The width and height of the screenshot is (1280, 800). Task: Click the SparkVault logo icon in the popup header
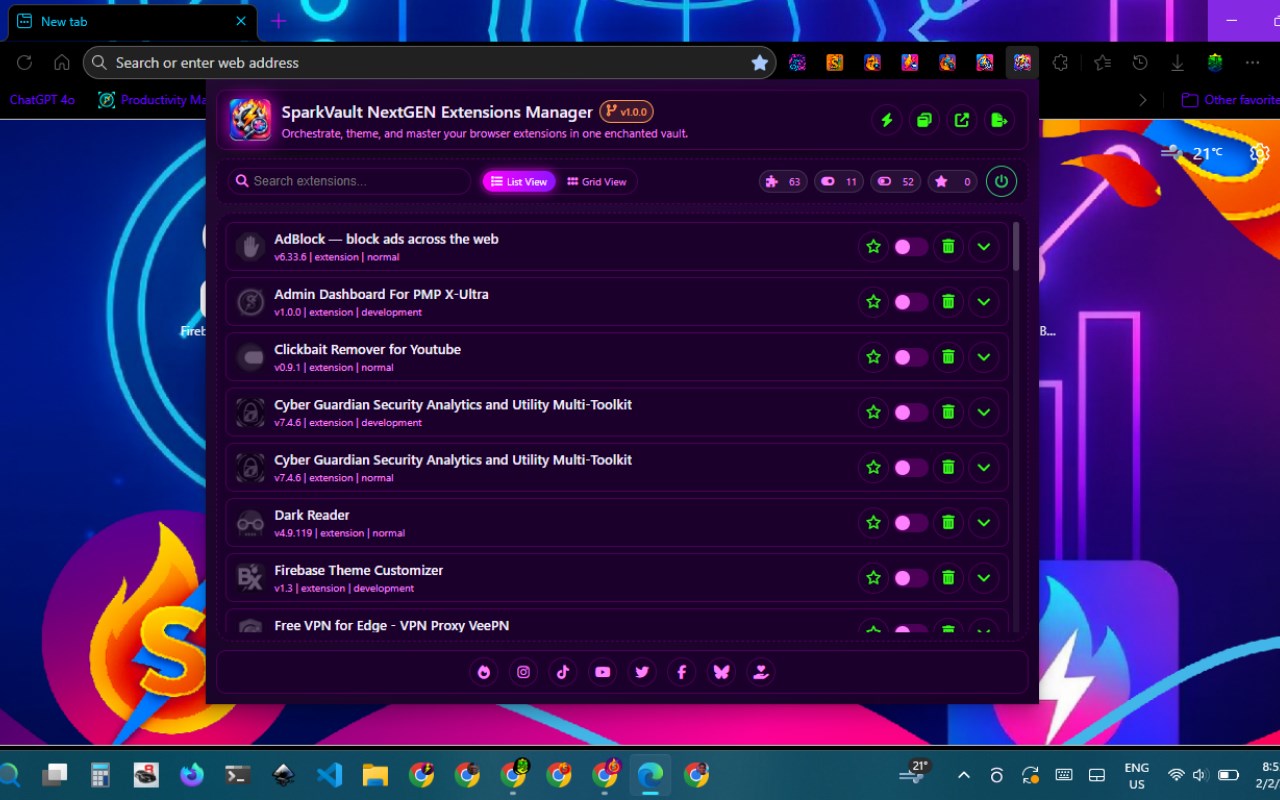250,120
